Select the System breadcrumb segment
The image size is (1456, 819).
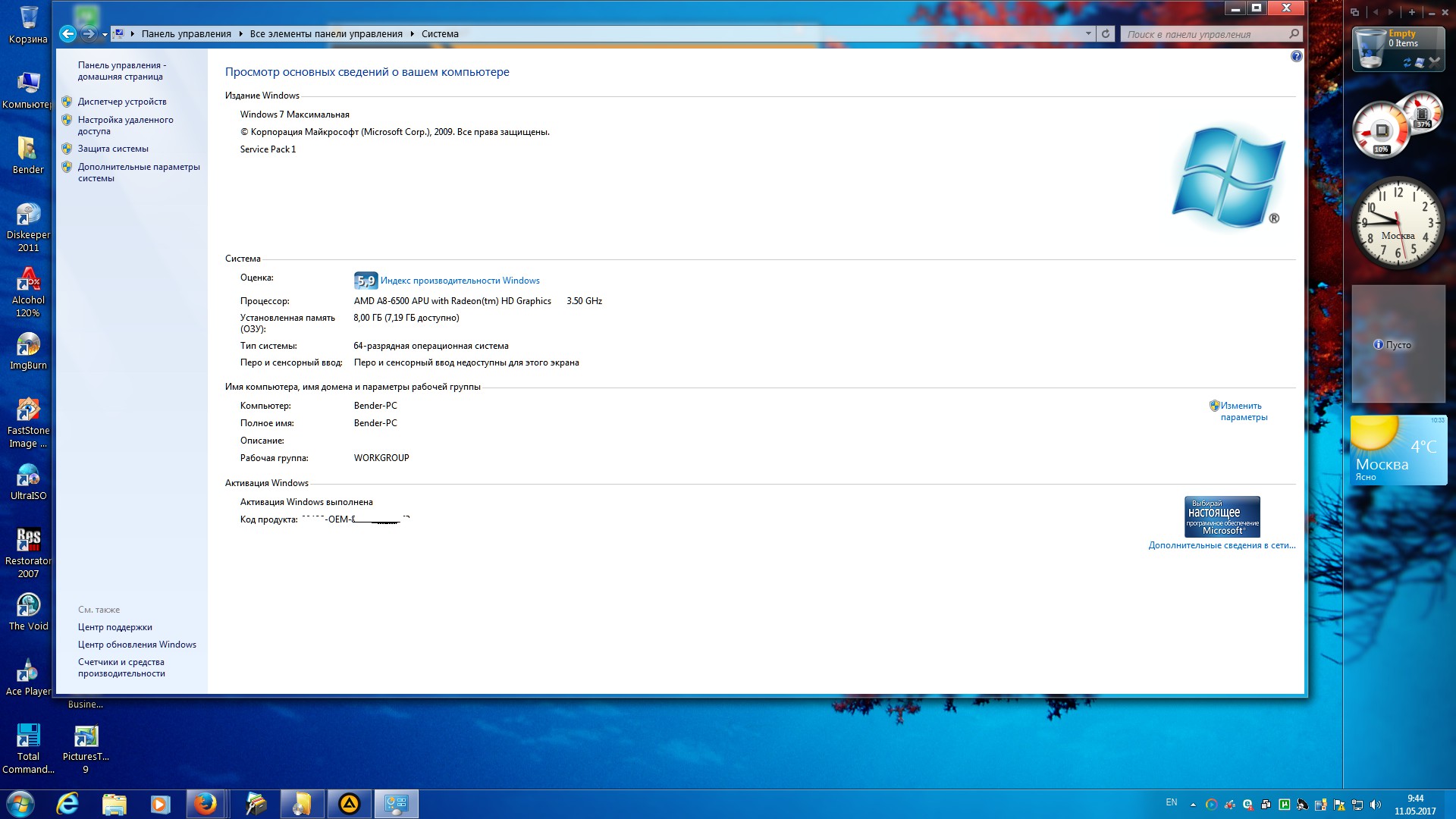pos(440,34)
